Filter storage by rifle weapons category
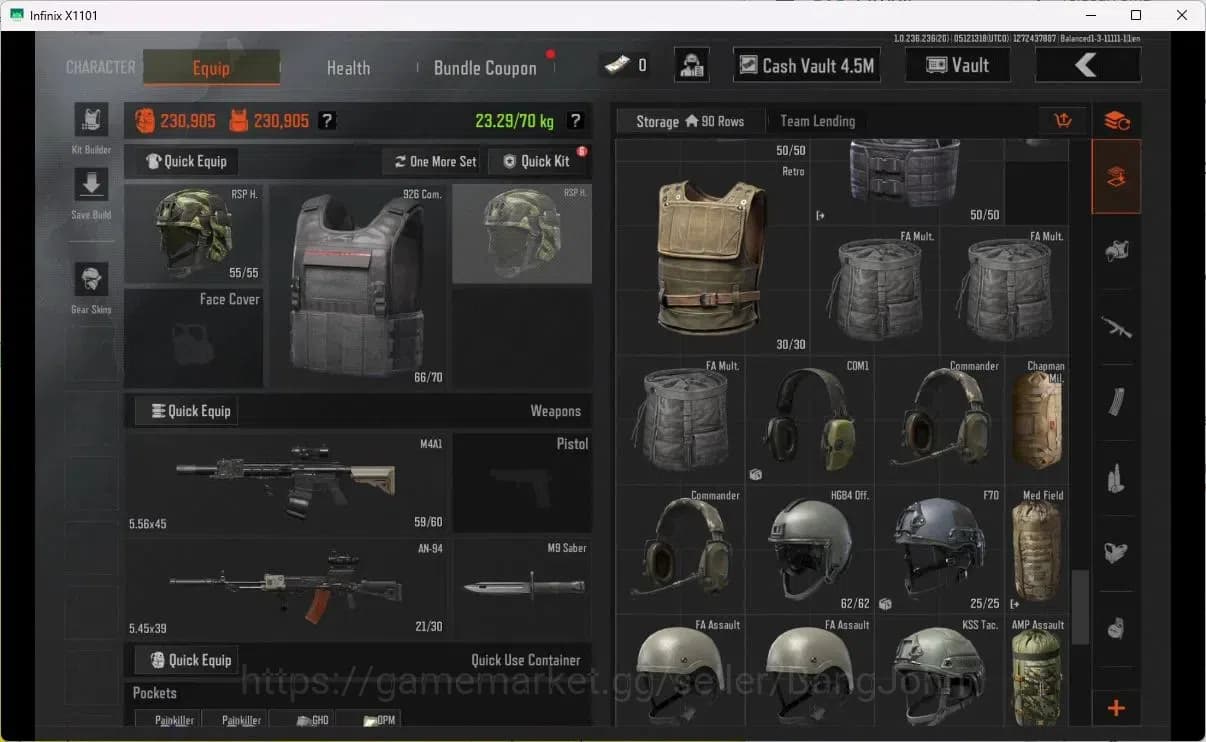Screen dimensions: 1206x742 [1116, 327]
